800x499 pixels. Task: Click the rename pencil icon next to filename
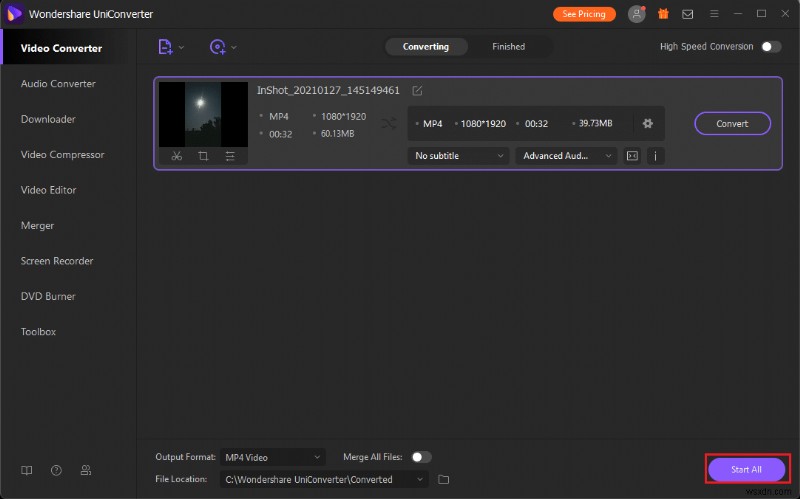point(417,91)
